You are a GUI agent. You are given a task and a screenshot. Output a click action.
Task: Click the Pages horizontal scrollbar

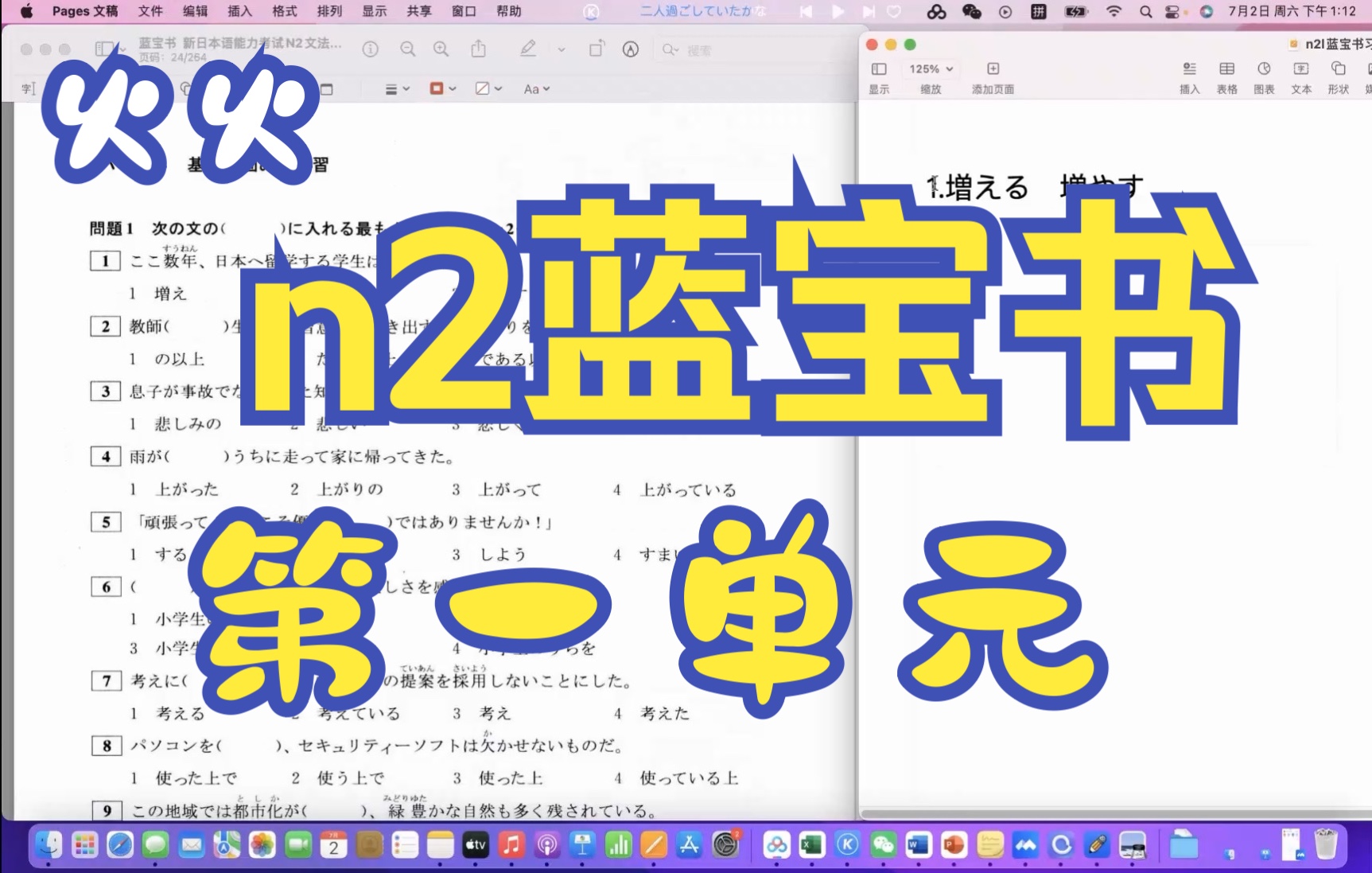pos(1116,814)
